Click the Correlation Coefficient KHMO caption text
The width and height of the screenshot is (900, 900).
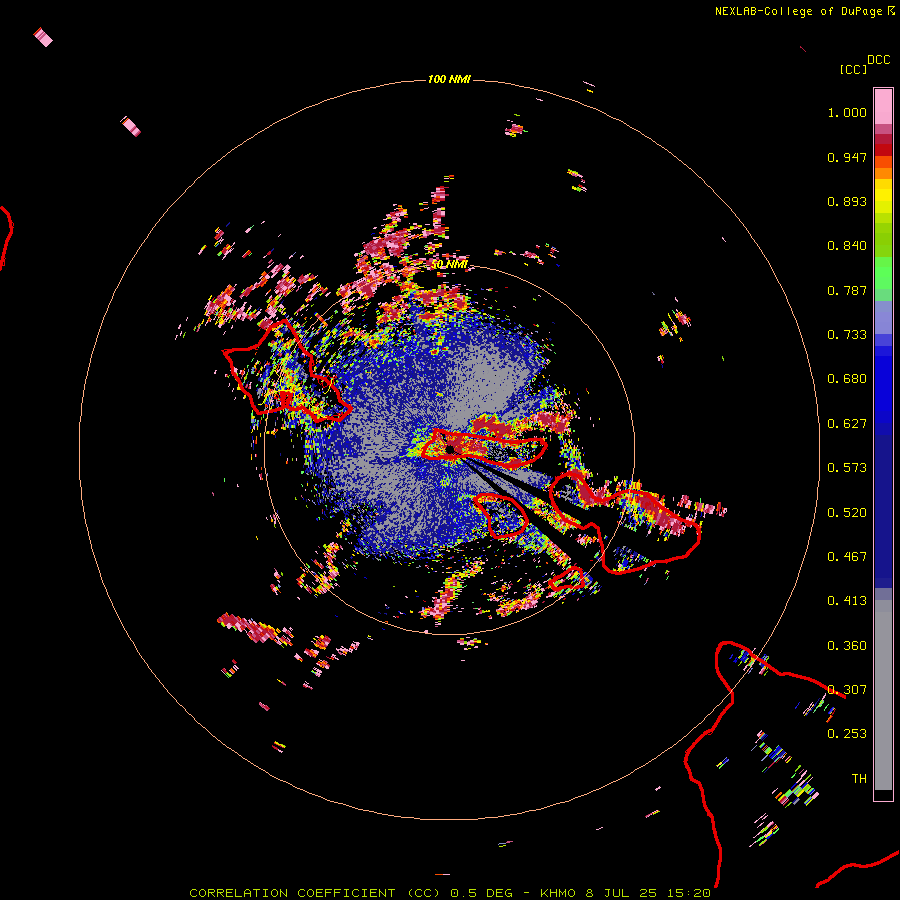(x=450, y=893)
